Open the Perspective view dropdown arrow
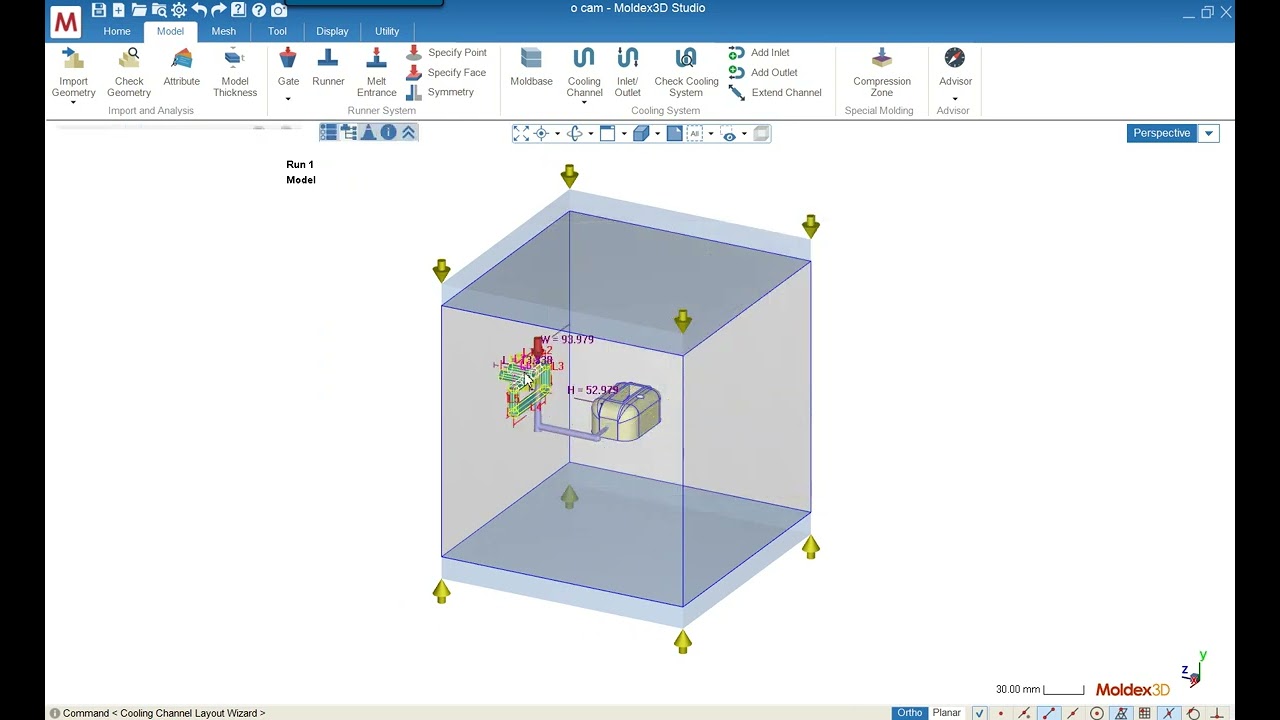The height and width of the screenshot is (720, 1280). point(1208,133)
